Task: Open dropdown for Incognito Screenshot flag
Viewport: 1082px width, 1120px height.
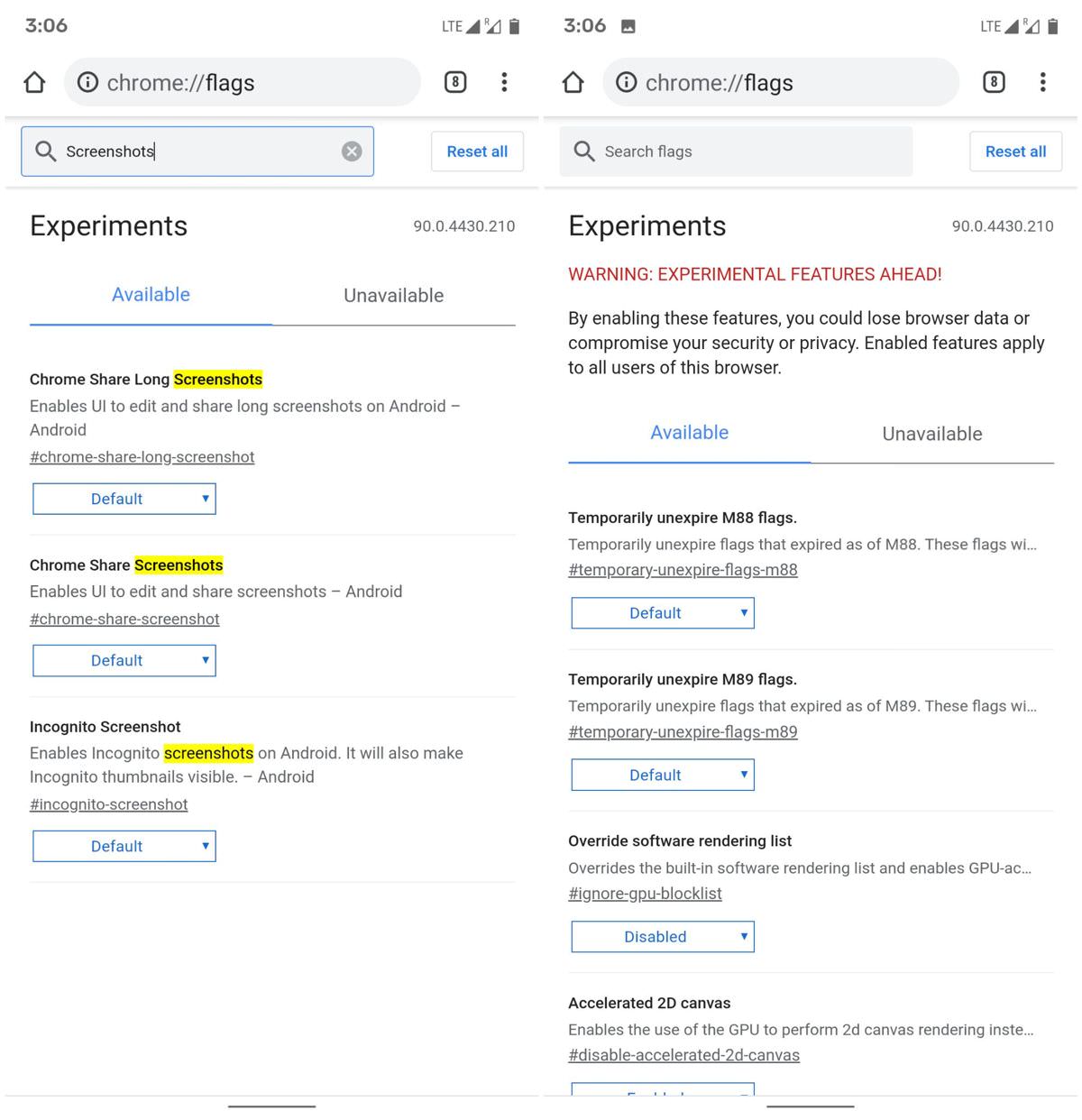Action: pyautogui.click(x=124, y=846)
